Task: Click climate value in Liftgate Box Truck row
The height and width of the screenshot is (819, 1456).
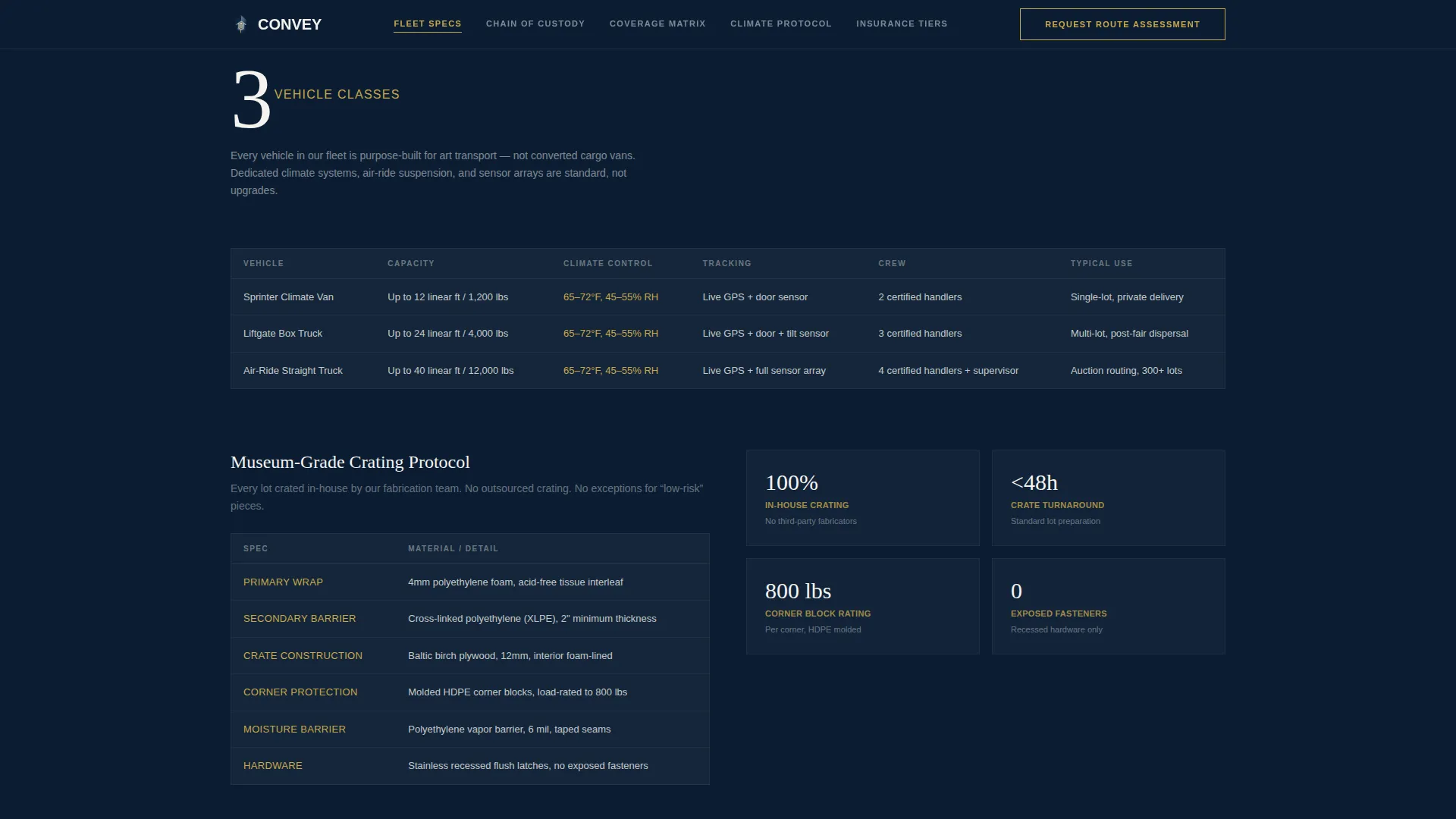Action: (610, 334)
